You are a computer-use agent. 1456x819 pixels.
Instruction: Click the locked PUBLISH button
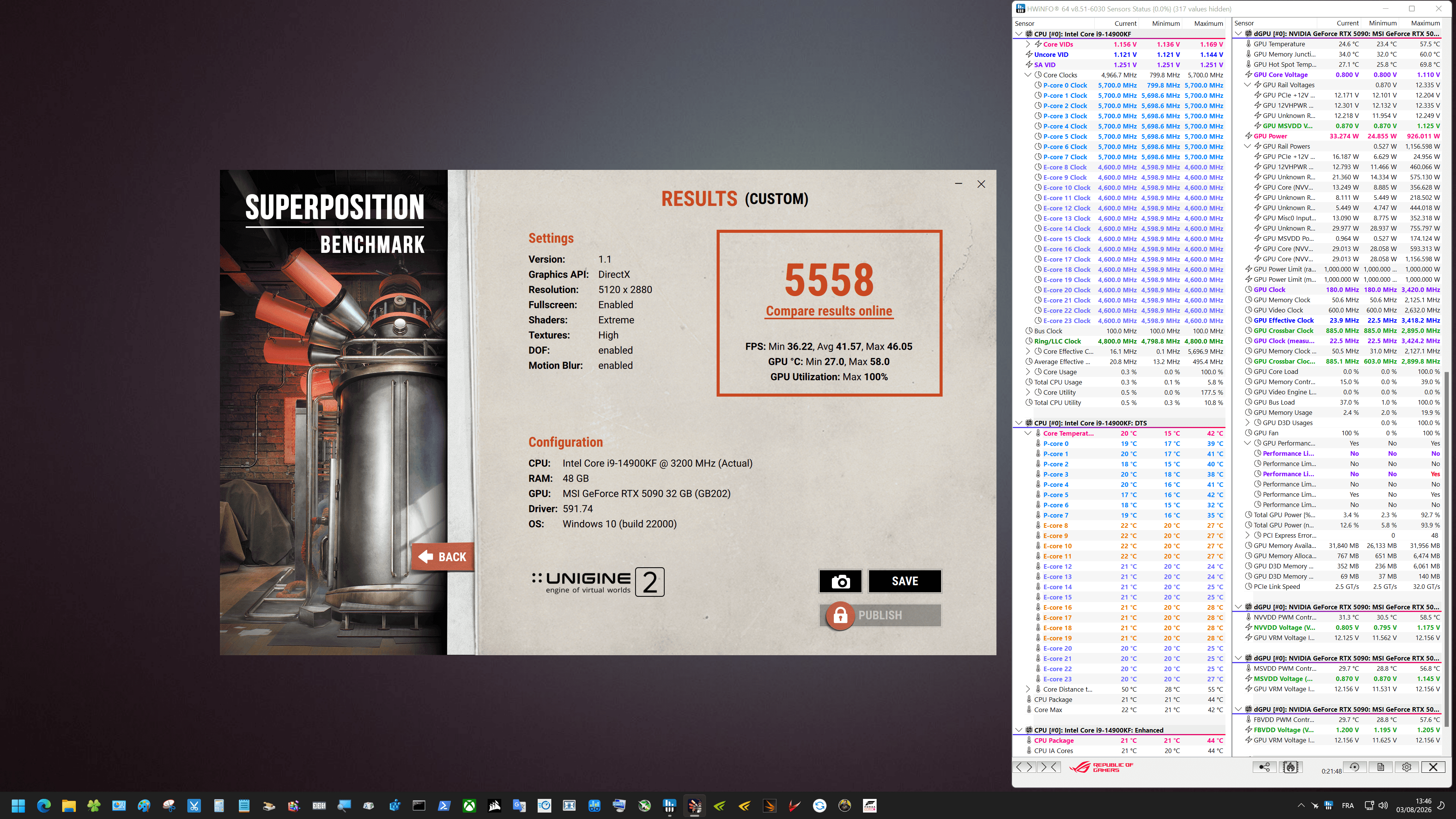[880, 615]
